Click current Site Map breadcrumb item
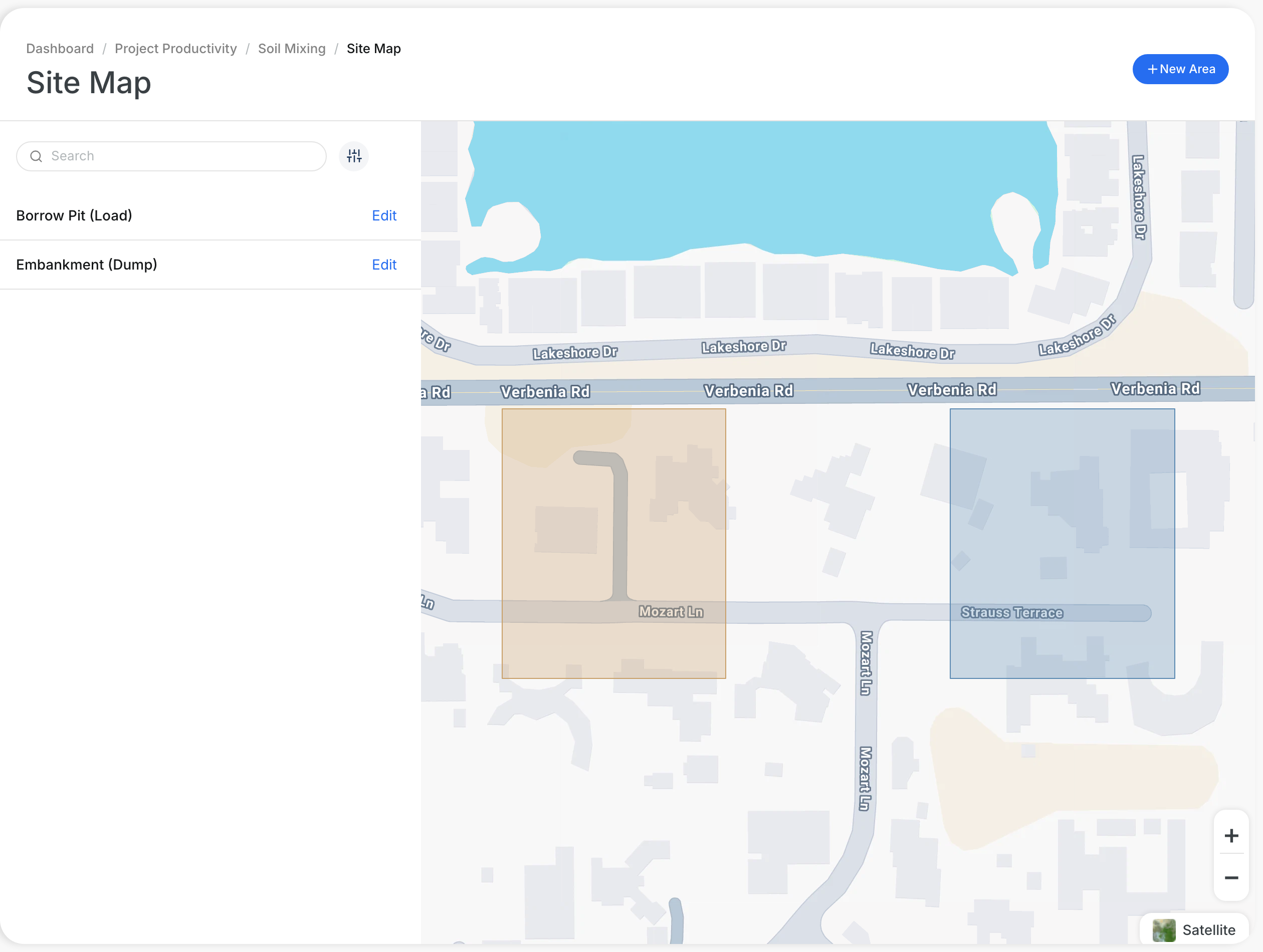 tap(374, 49)
